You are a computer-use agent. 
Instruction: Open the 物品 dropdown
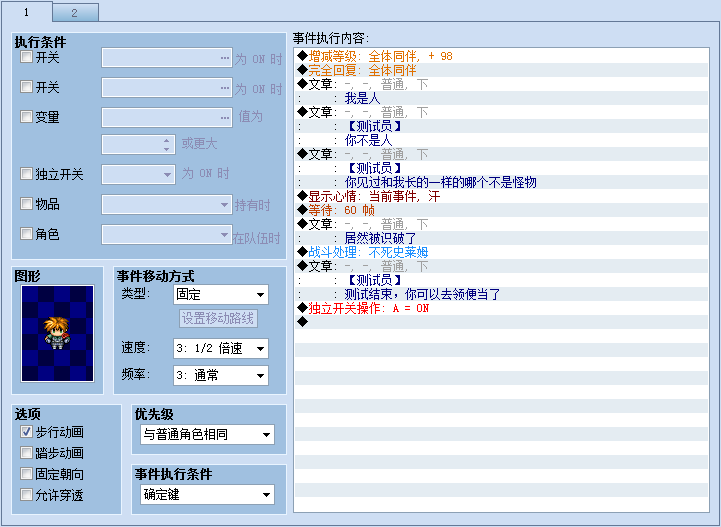(x=166, y=205)
